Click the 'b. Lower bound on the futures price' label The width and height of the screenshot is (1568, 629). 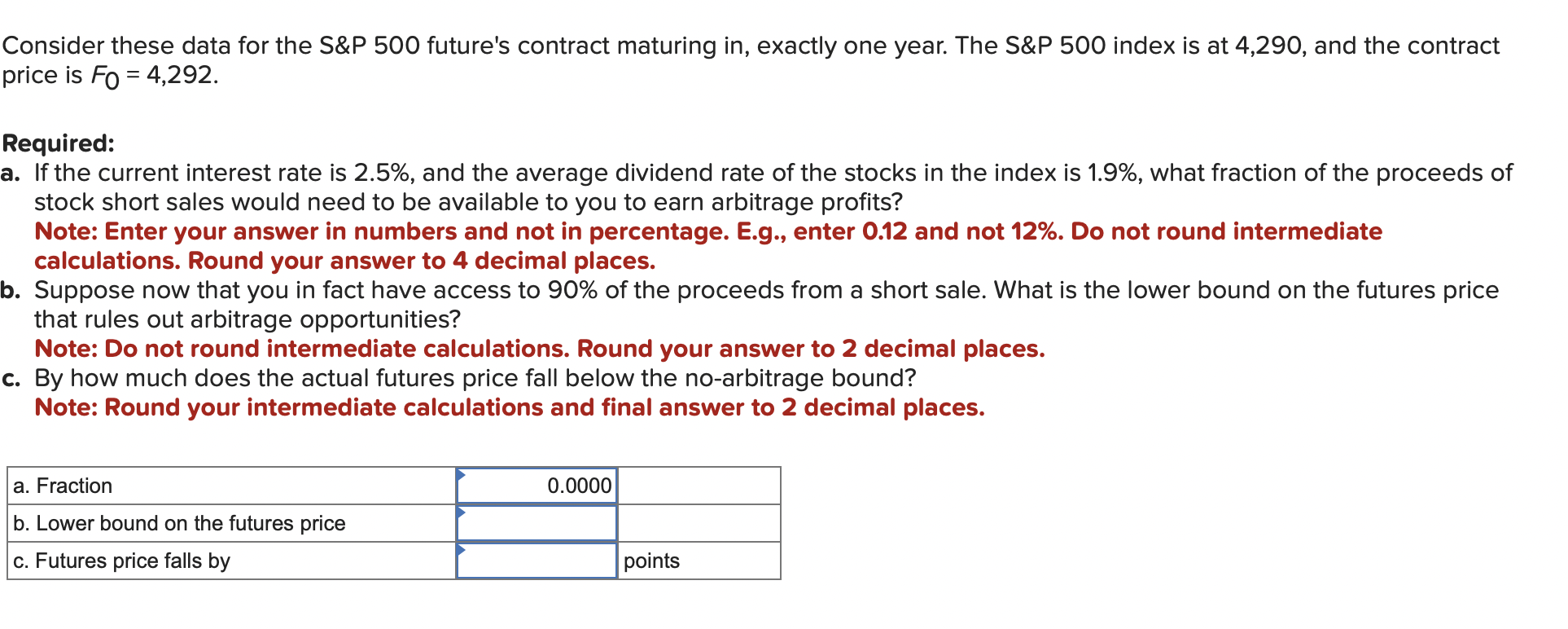[177, 523]
